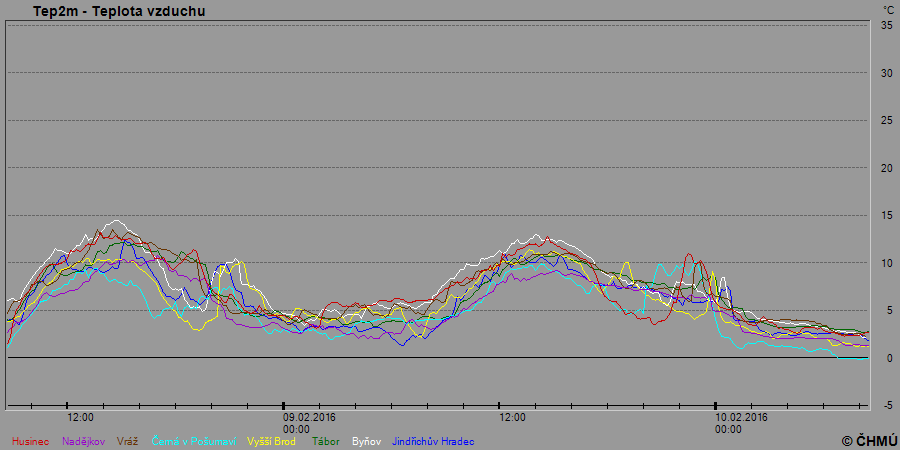Select Nadějkov in the chart legend
The width and height of the screenshot is (900, 450).
tap(84, 441)
